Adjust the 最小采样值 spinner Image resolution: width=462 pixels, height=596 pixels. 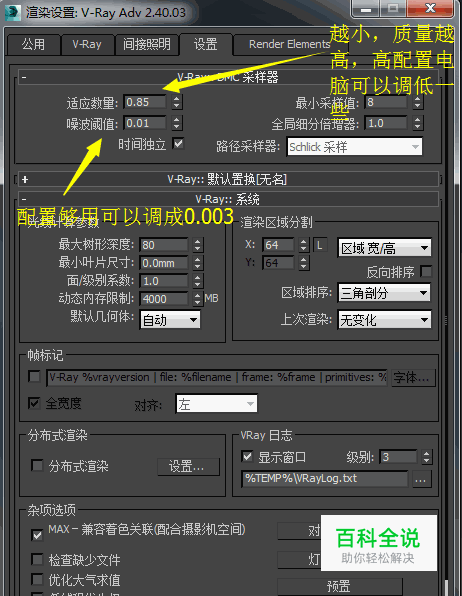(418, 102)
